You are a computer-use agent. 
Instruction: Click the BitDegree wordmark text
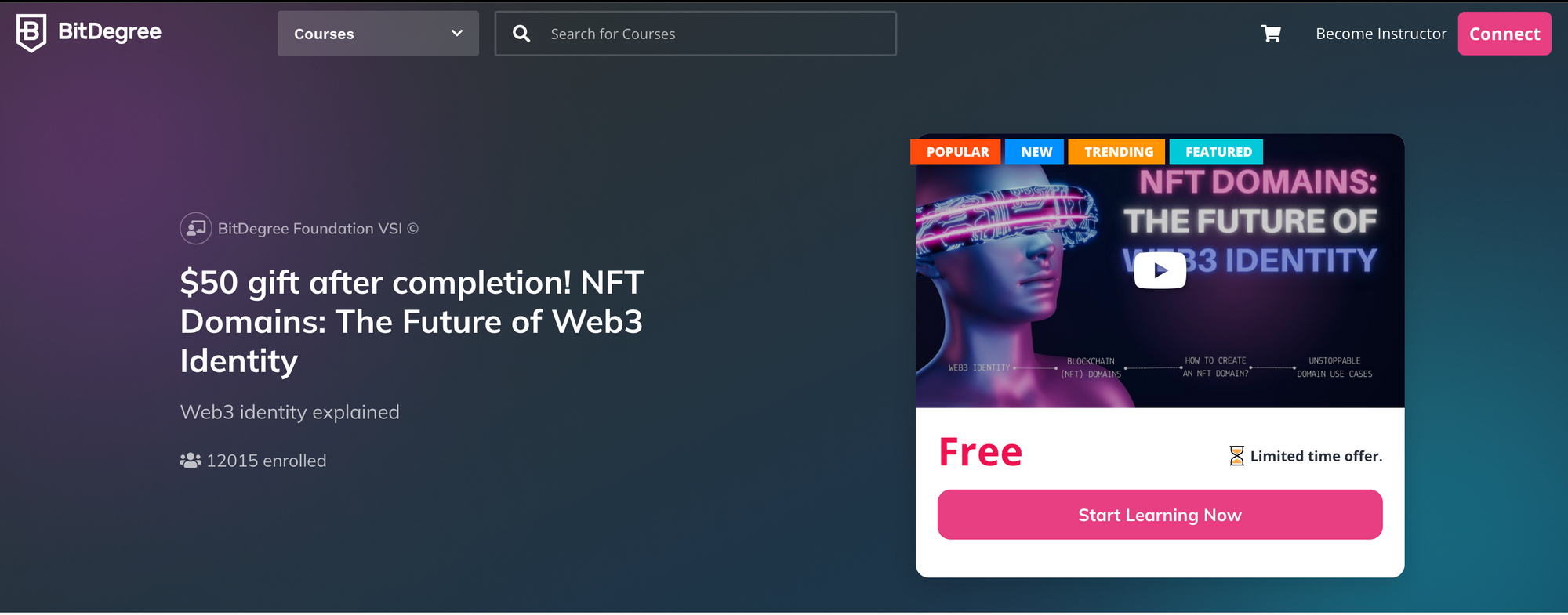click(x=110, y=32)
